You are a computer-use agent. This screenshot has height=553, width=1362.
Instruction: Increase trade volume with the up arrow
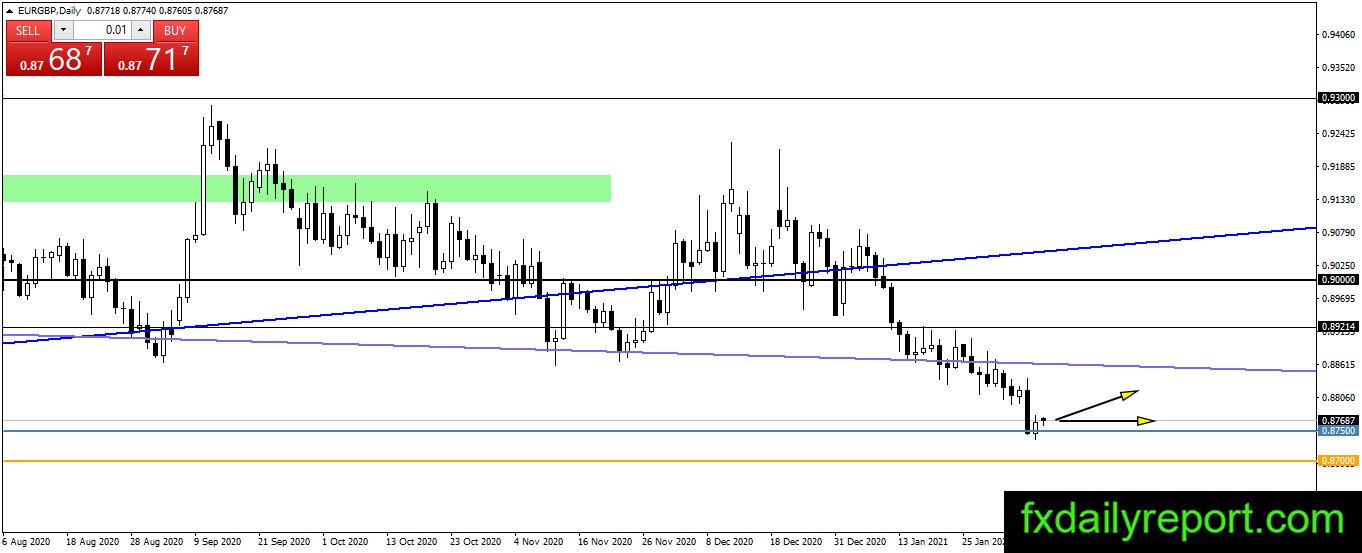pos(141,31)
